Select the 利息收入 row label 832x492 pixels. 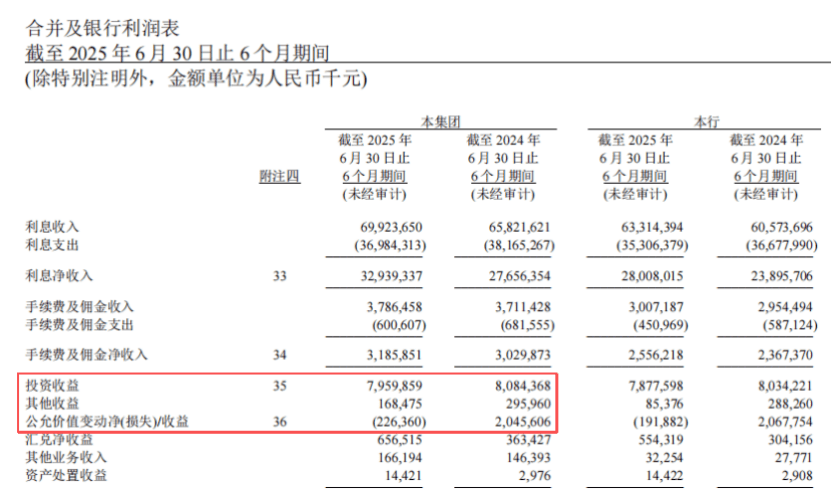52,227
